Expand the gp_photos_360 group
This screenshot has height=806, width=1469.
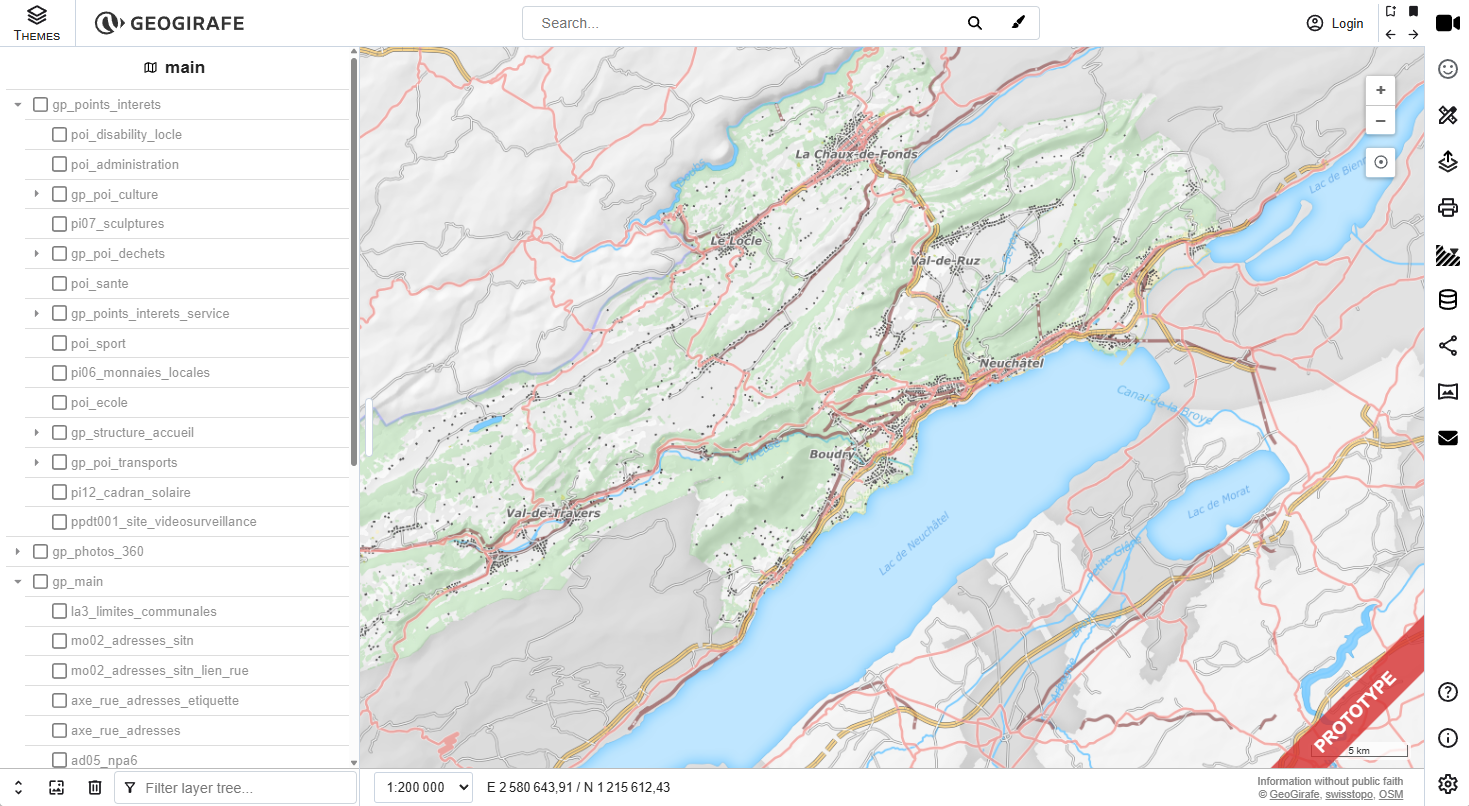pyautogui.click(x=18, y=551)
